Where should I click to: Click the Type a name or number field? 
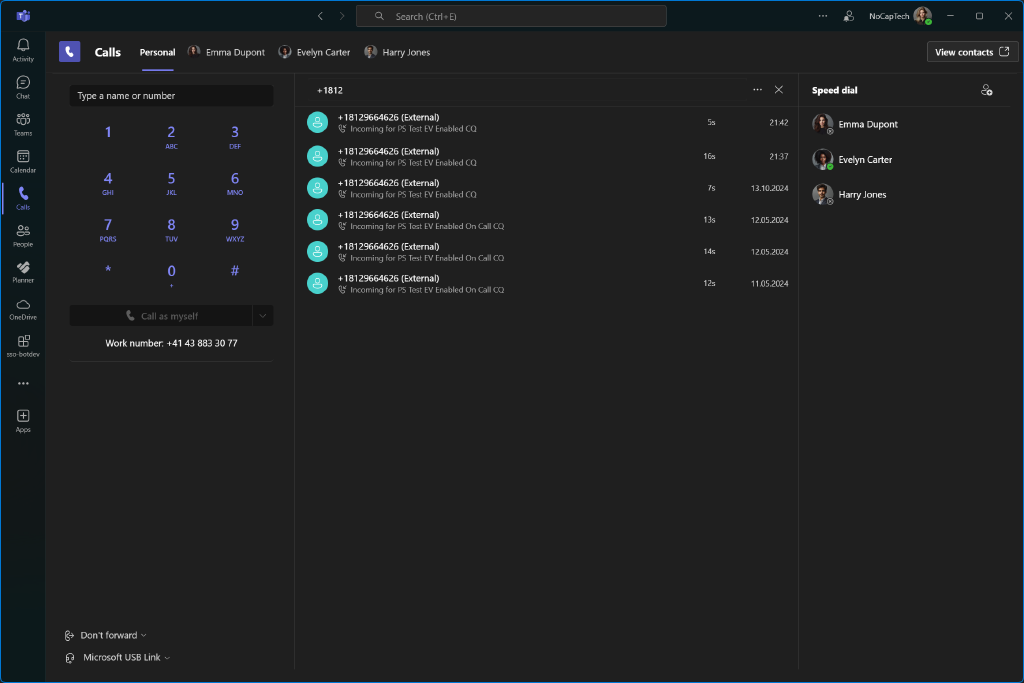click(x=171, y=96)
